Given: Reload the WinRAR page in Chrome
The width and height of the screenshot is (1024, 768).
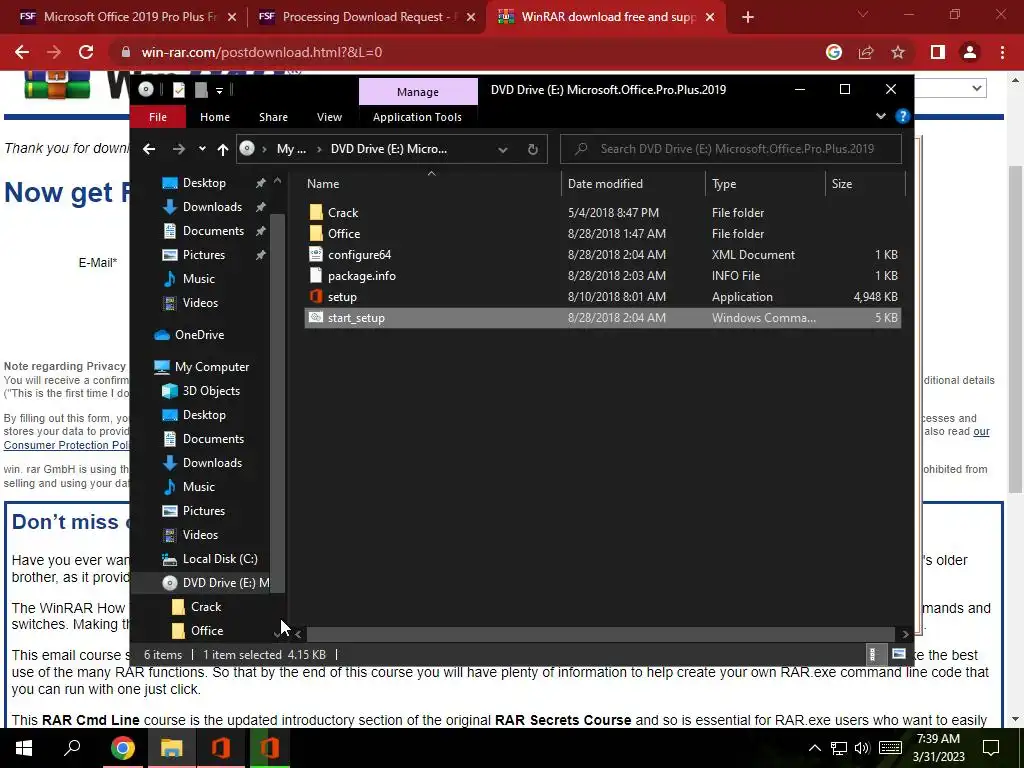Looking at the screenshot, I should [86, 52].
